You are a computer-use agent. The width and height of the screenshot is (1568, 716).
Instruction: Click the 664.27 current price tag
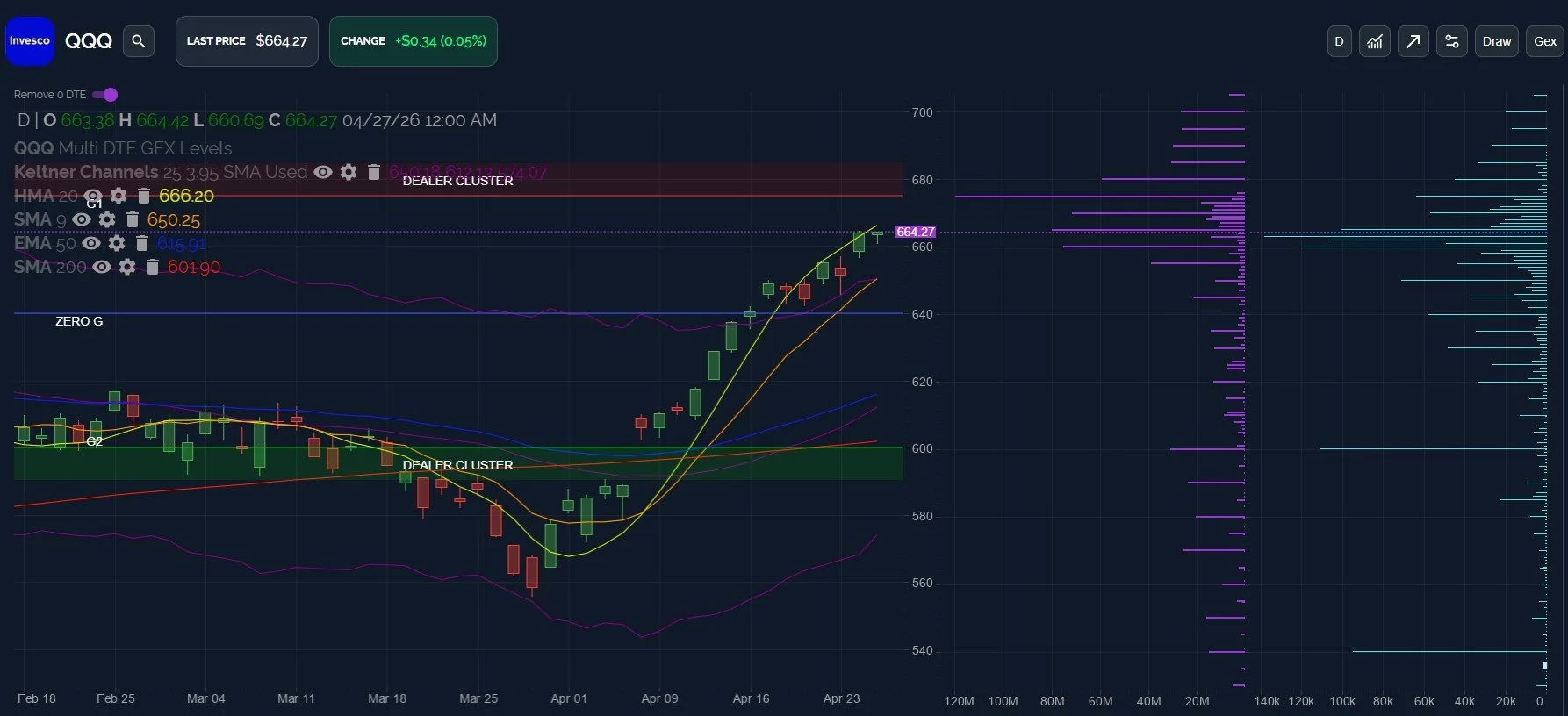tap(915, 232)
